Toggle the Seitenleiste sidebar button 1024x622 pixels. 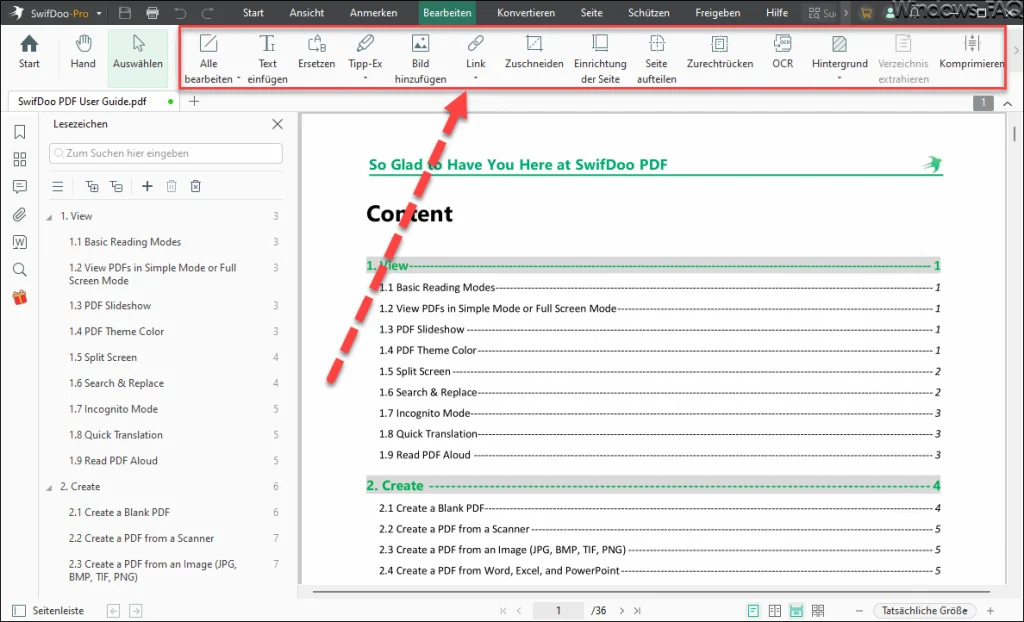pos(48,610)
